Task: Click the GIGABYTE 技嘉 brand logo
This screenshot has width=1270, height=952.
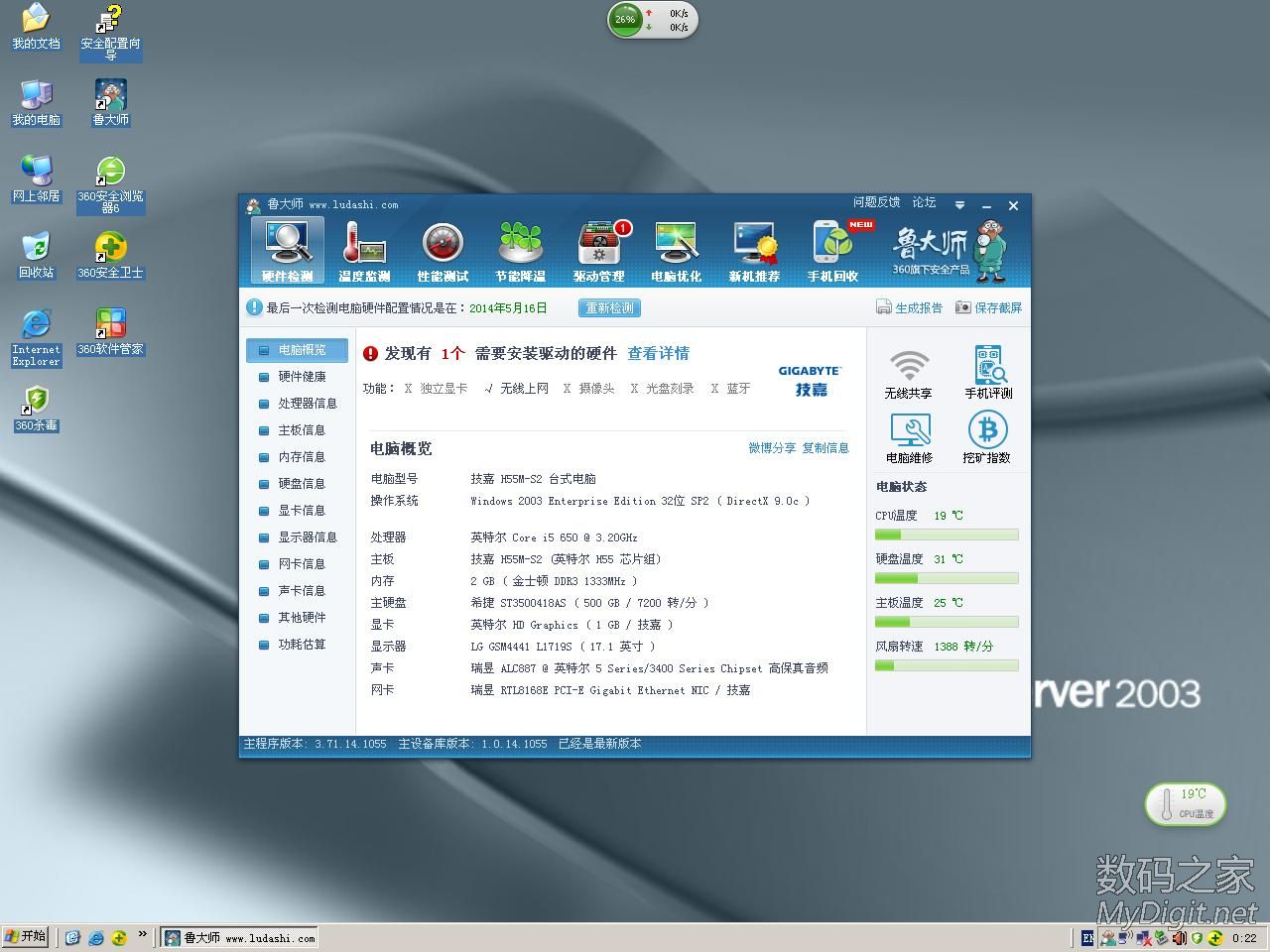Action: [810, 381]
